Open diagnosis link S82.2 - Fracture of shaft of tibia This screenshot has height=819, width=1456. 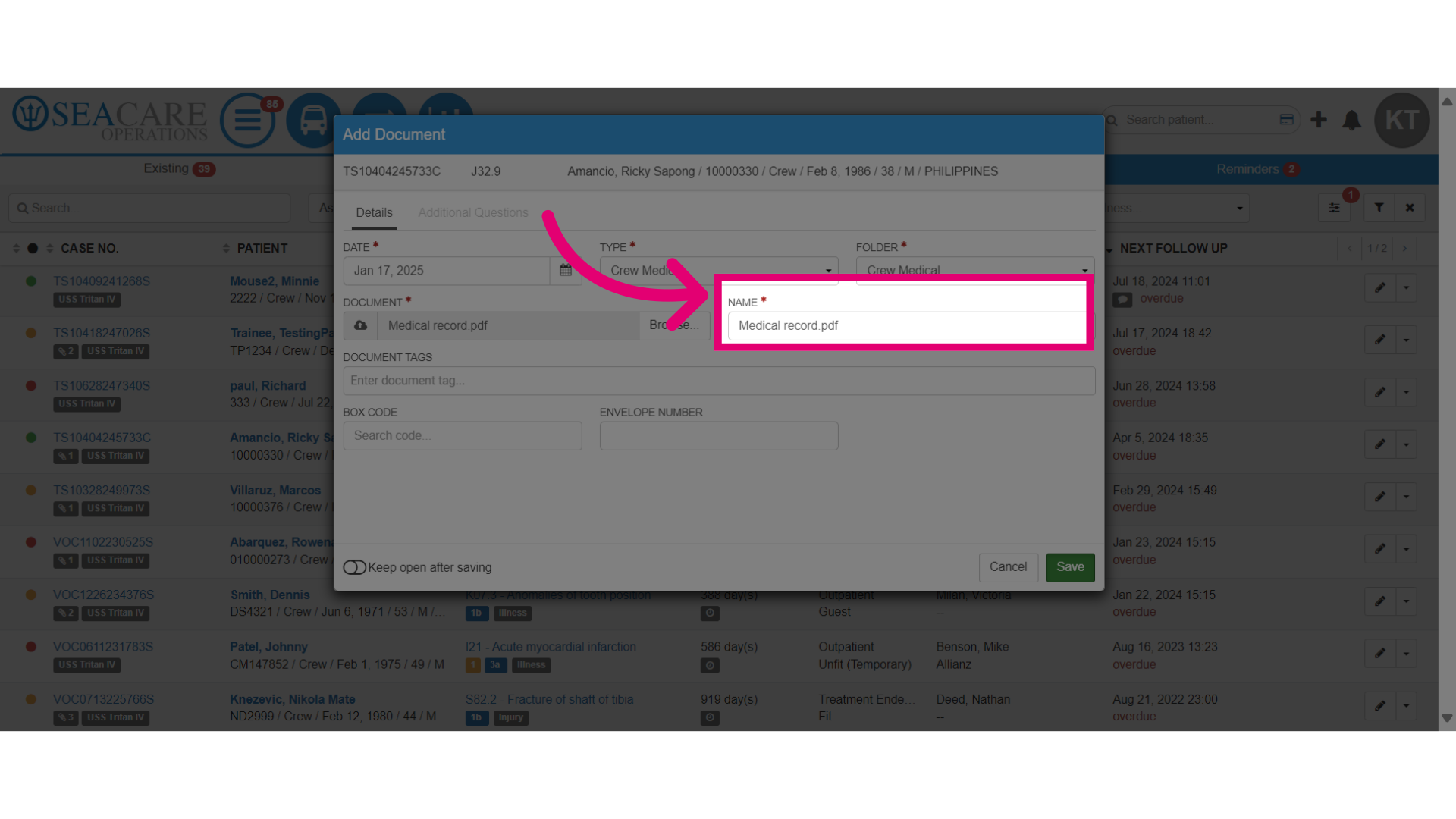[549, 699]
